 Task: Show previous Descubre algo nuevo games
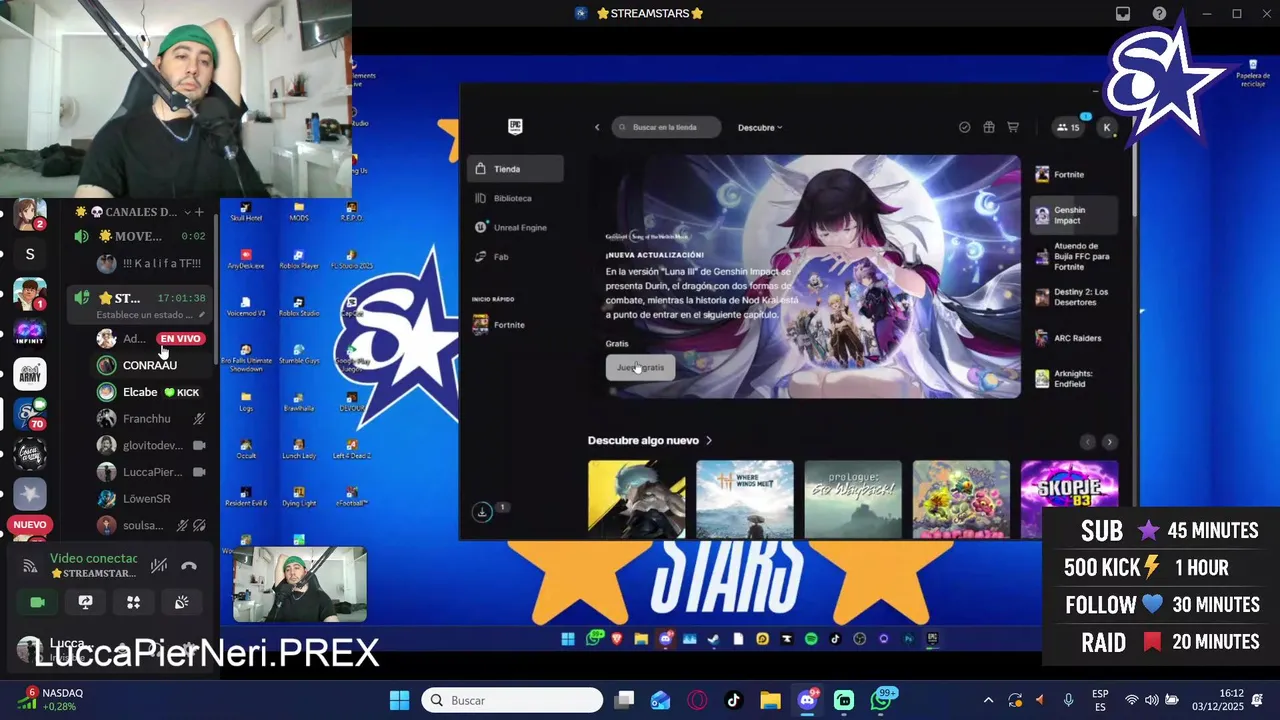coord(1087,442)
